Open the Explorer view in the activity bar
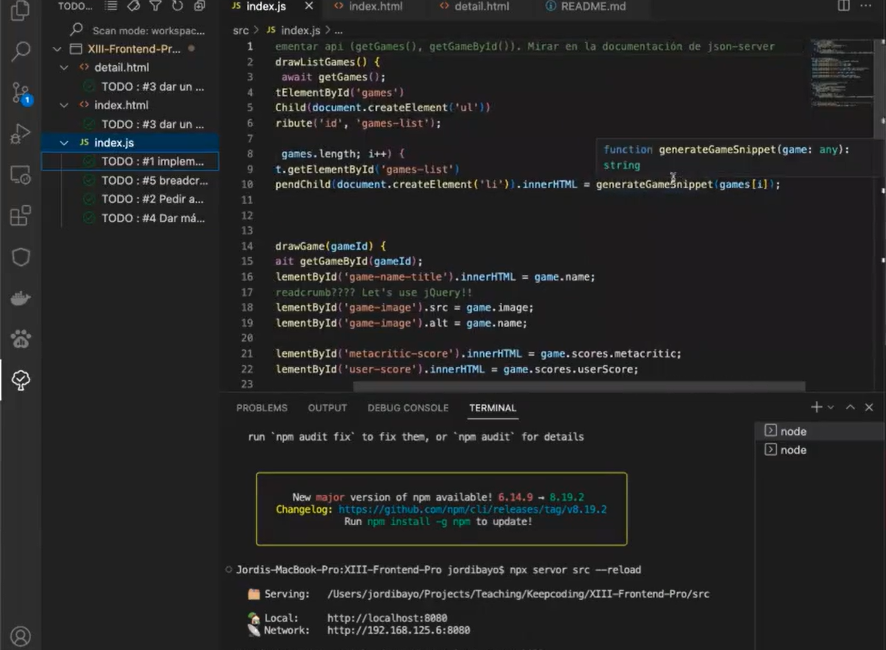Viewport: 886px width, 650px height. point(20,10)
